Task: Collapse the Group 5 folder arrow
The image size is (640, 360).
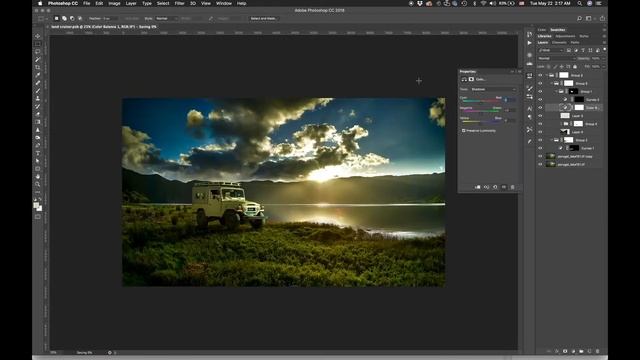Action: [x=551, y=83]
